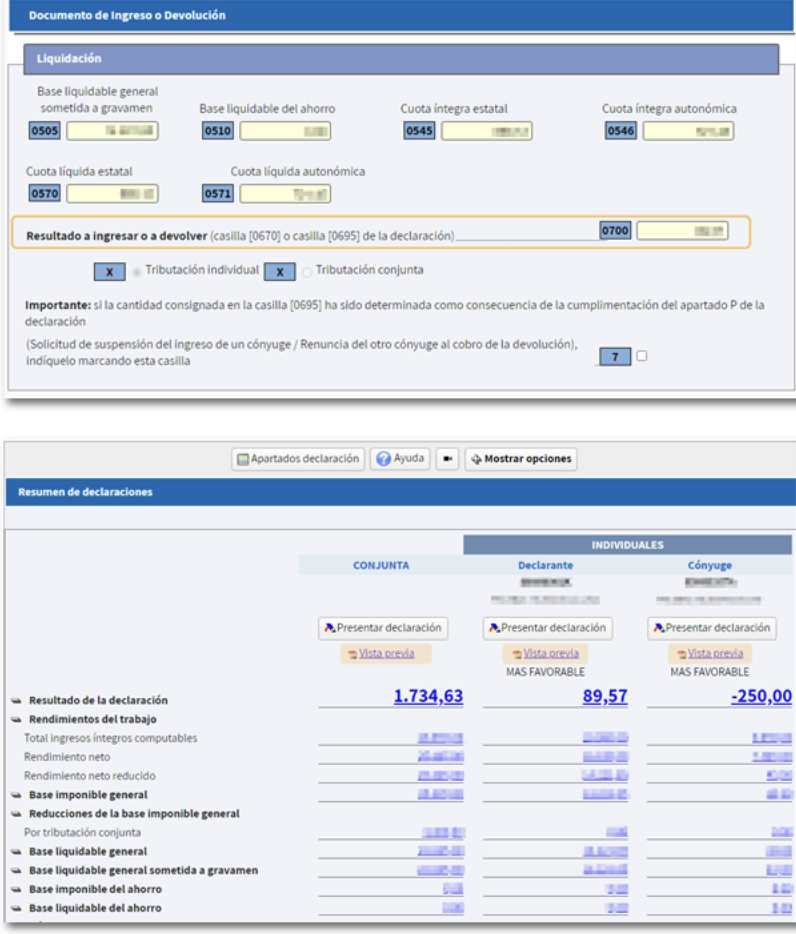Tick checkbox next to box 7
Image resolution: width=796 pixels, height=934 pixels.
click(642, 356)
